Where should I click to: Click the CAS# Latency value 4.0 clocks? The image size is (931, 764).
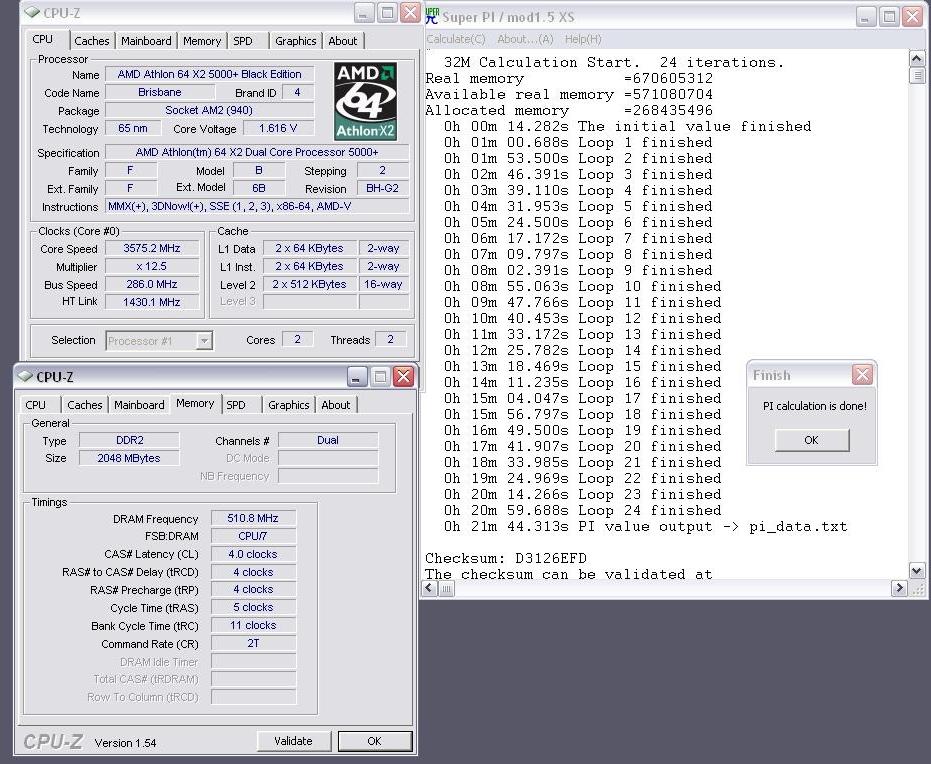click(x=253, y=554)
